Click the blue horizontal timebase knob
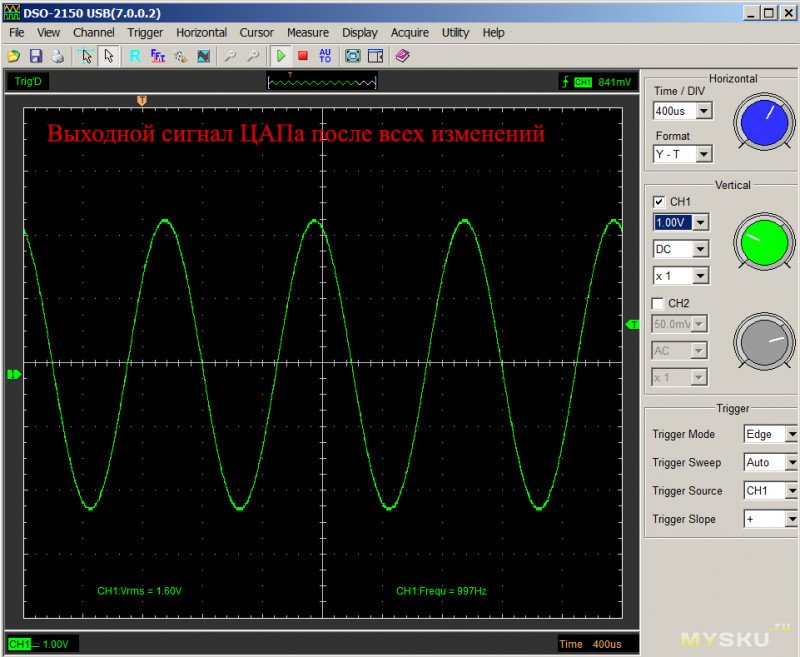 764,123
